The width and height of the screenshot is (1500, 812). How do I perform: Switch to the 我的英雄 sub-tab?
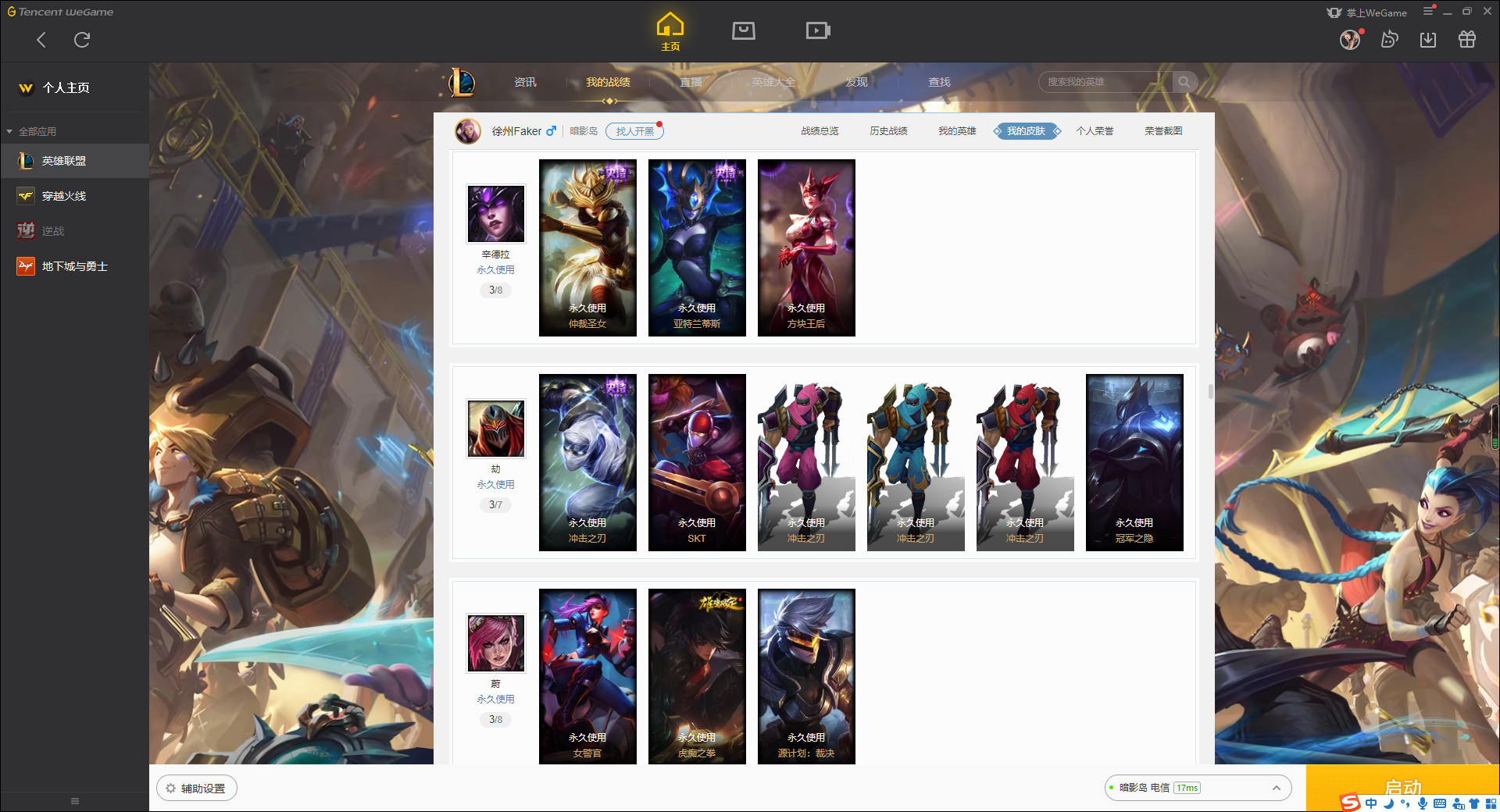[957, 131]
